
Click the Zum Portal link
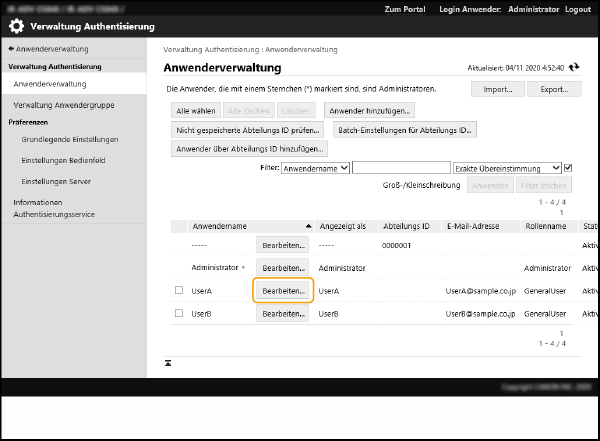[x=404, y=8]
